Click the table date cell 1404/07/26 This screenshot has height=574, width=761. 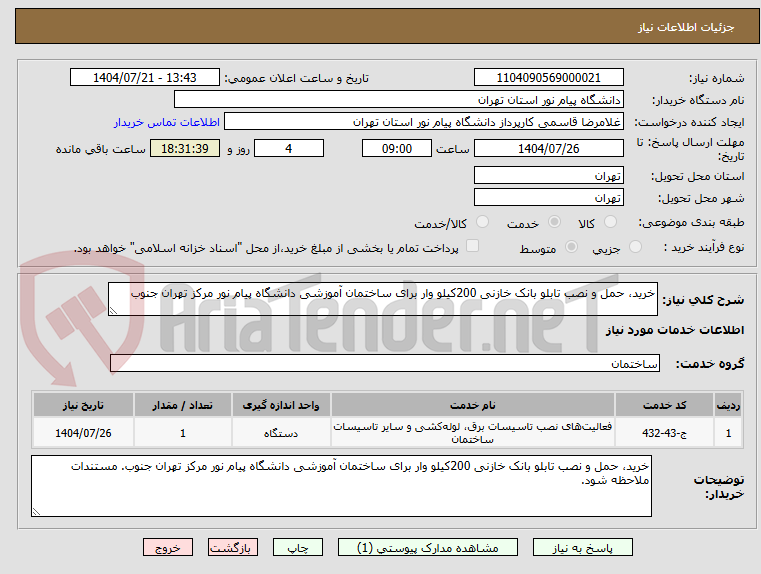click(x=83, y=433)
